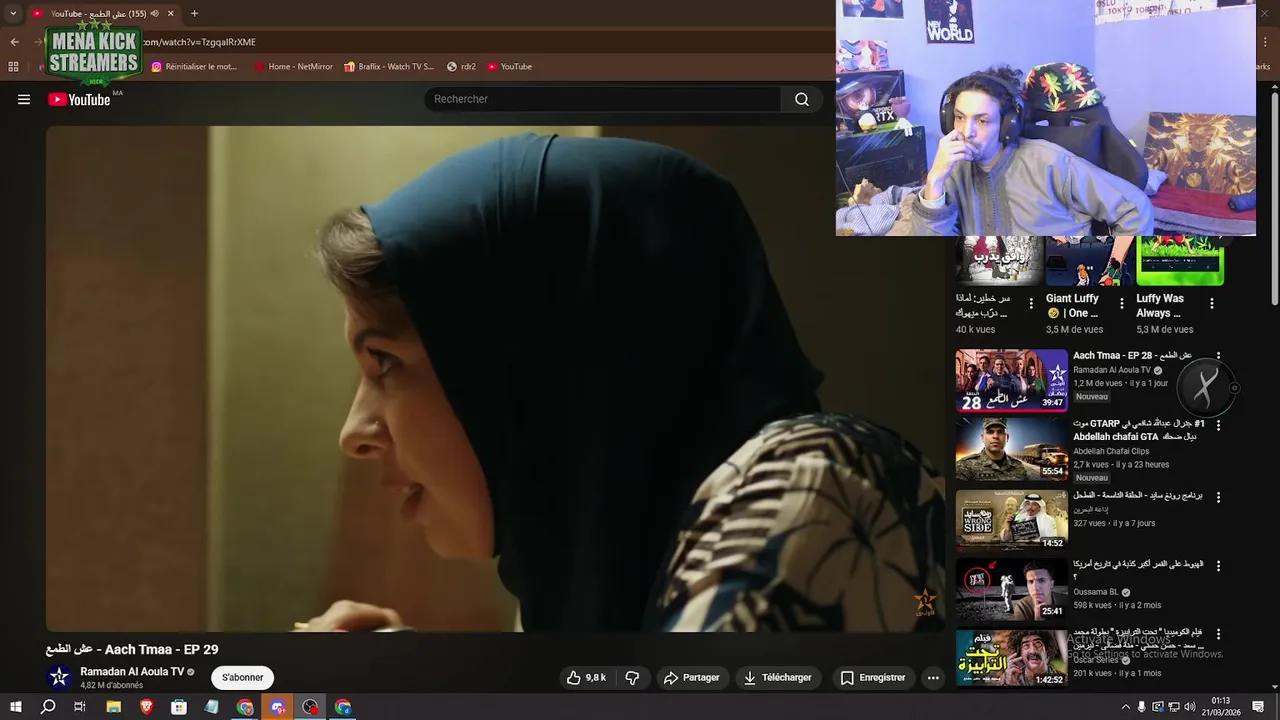The image size is (1280, 720).
Task: Share the video via Partager
Action: point(691,677)
